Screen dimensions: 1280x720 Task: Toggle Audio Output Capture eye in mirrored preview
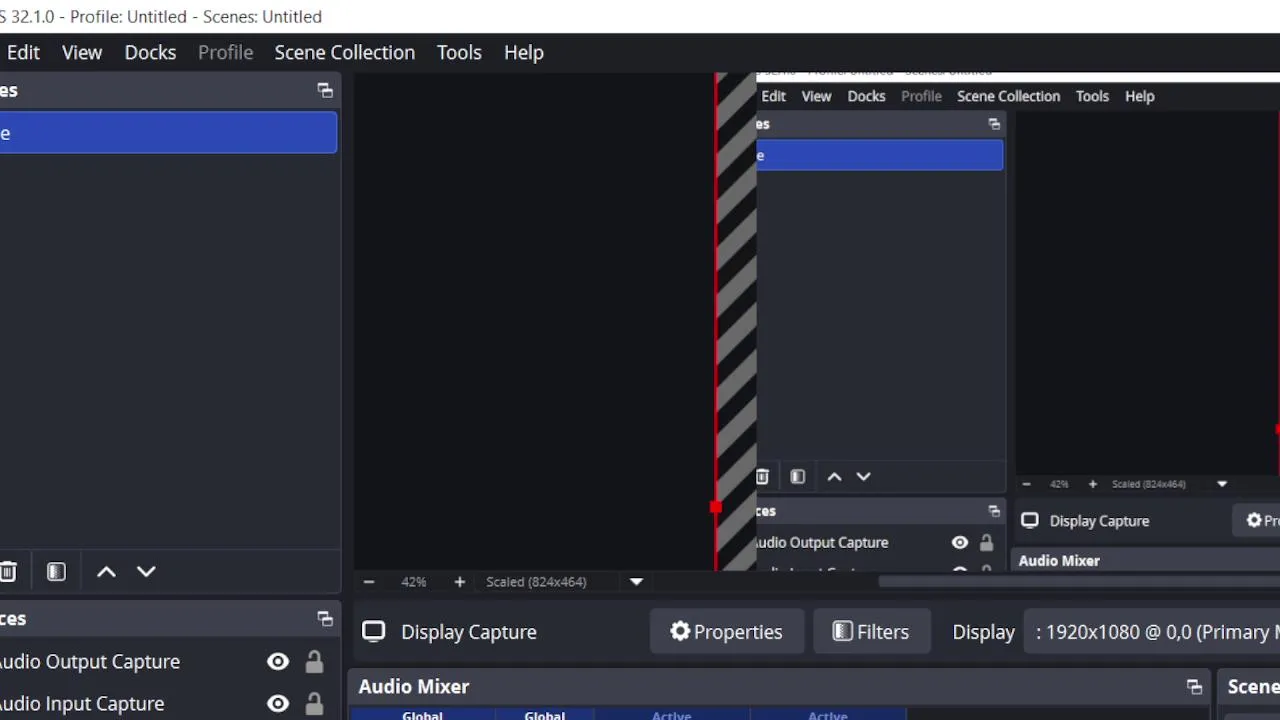(960, 543)
